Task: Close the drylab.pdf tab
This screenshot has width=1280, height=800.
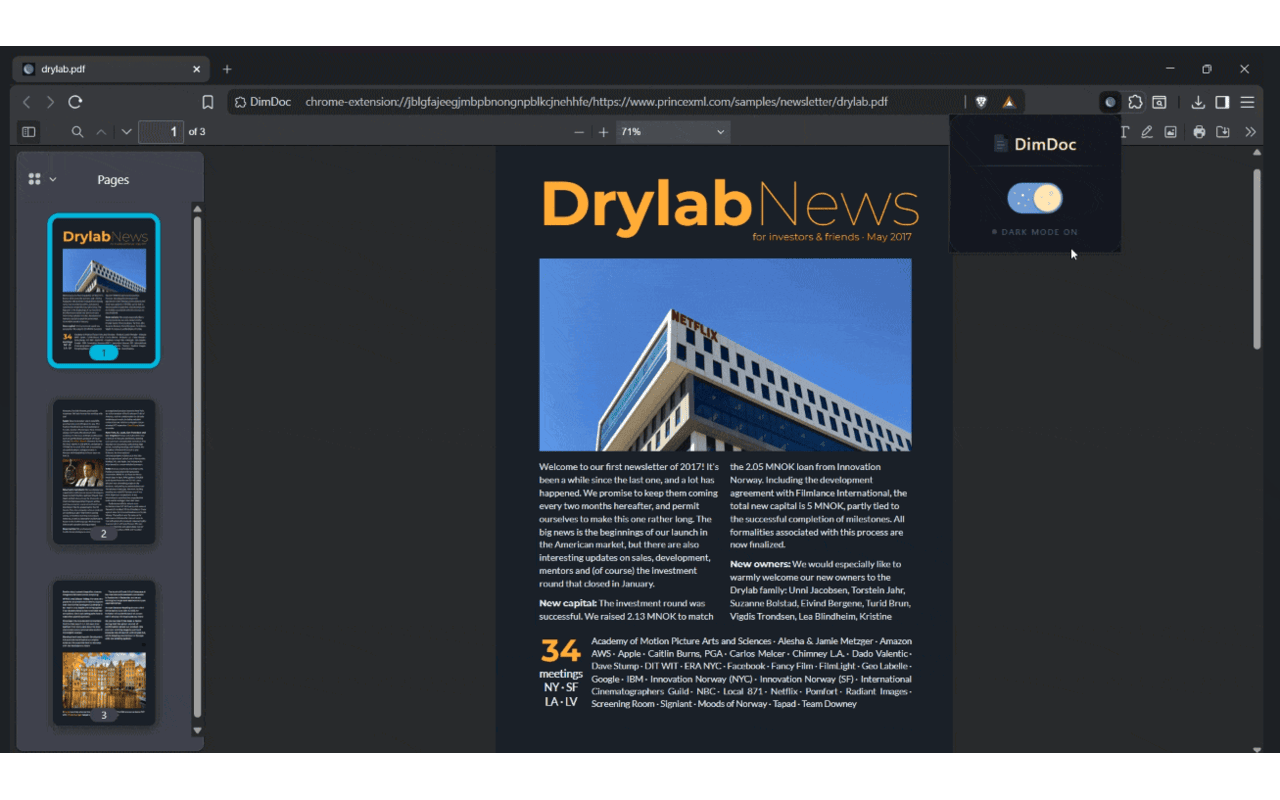Action: pos(197,69)
